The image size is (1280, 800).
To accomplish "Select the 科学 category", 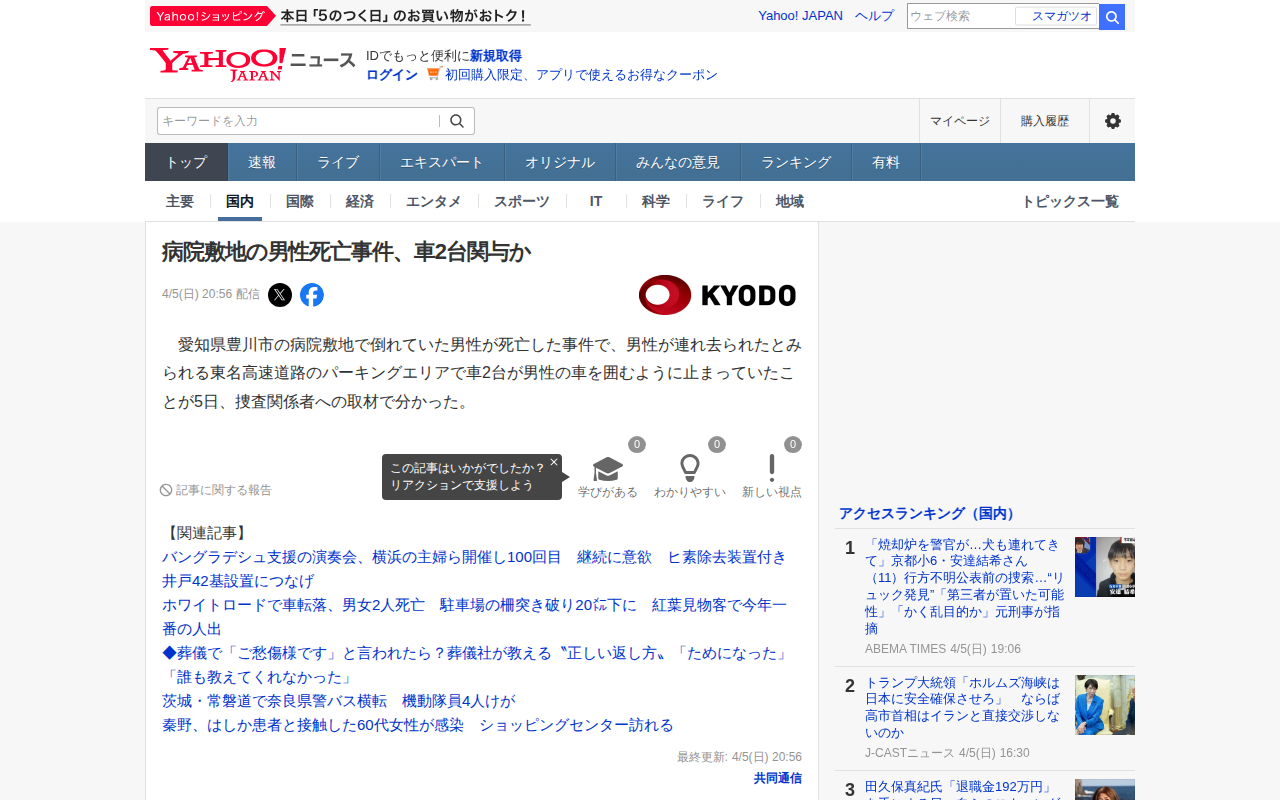I will (656, 201).
